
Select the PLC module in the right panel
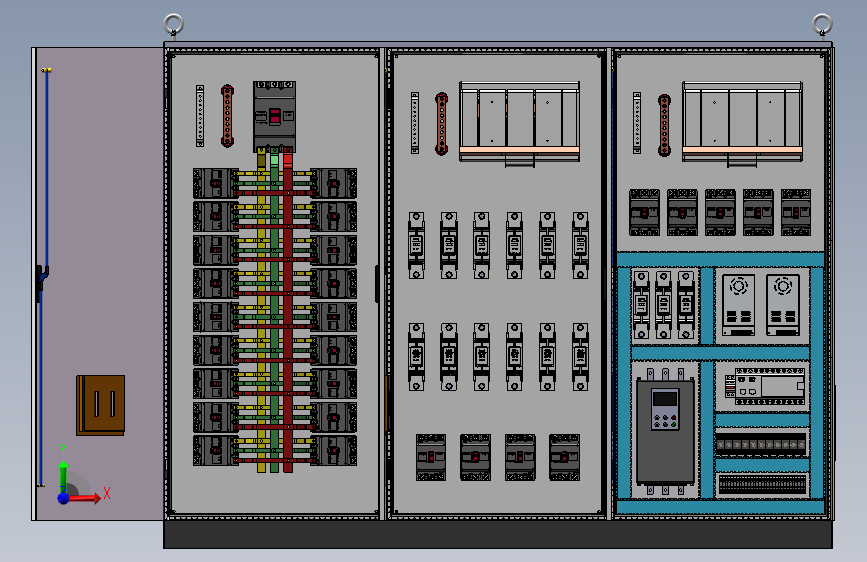765,386
